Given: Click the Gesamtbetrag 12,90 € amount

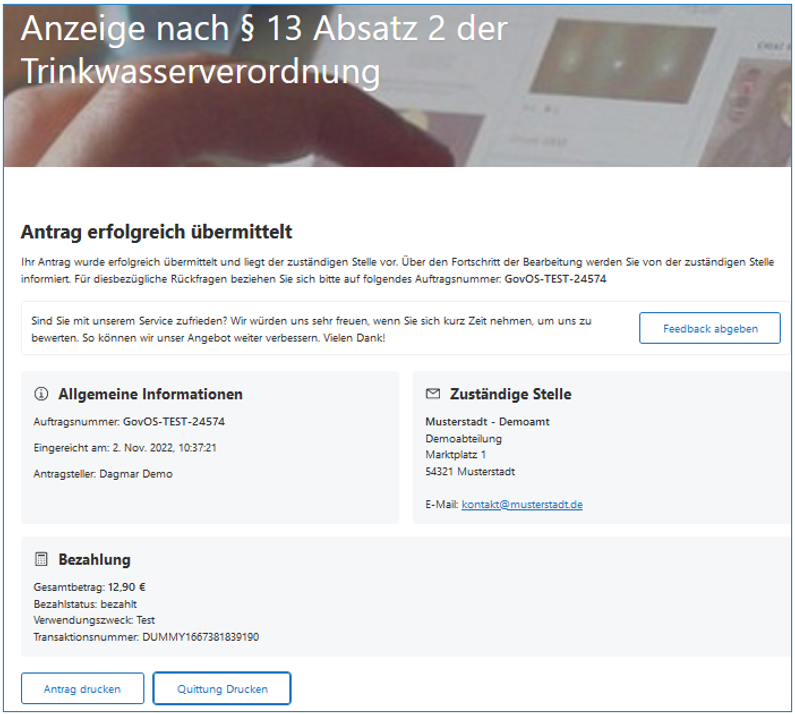Looking at the screenshot, I should (90, 587).
